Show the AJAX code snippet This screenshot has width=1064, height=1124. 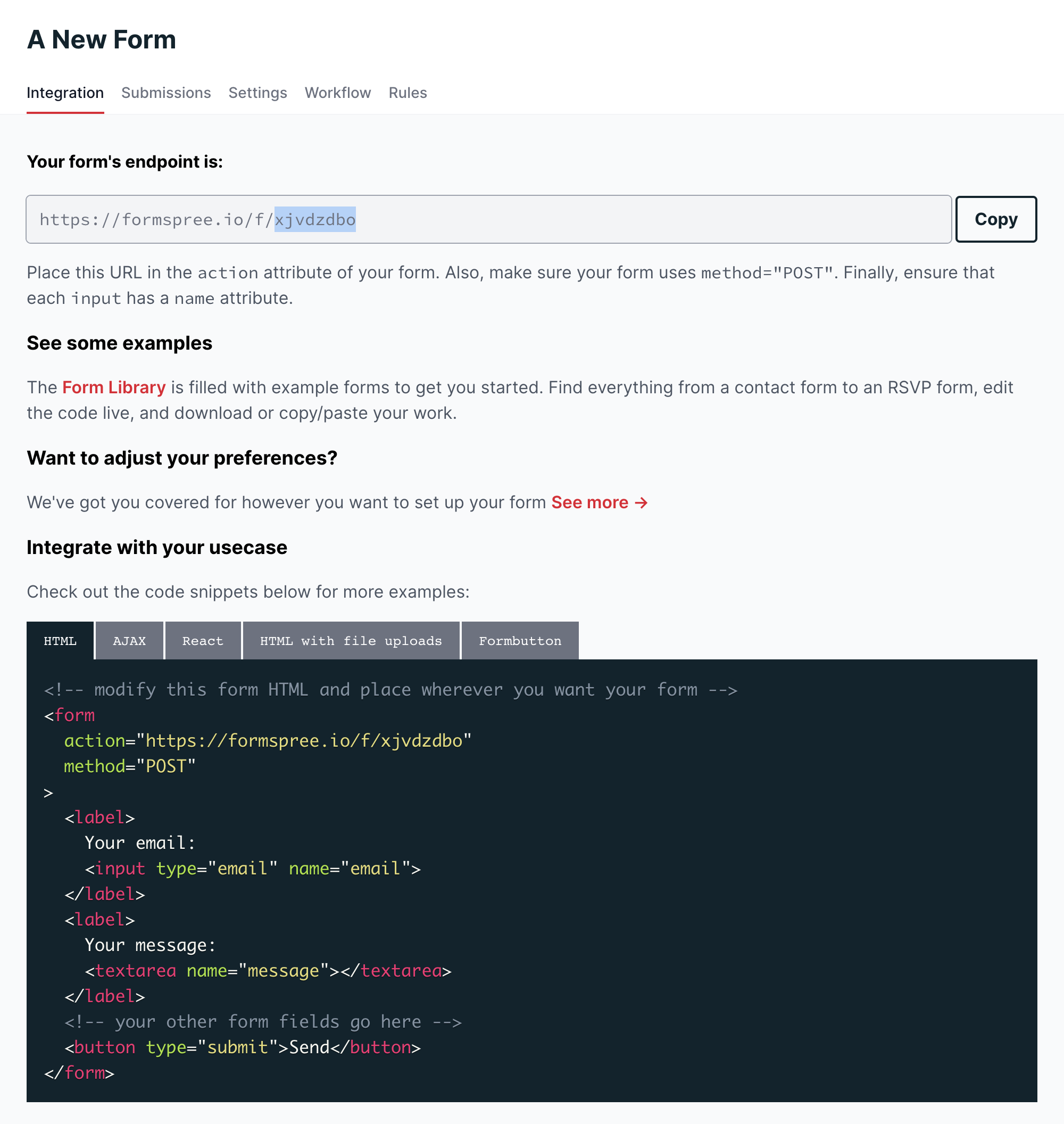(x=129, y=641)
